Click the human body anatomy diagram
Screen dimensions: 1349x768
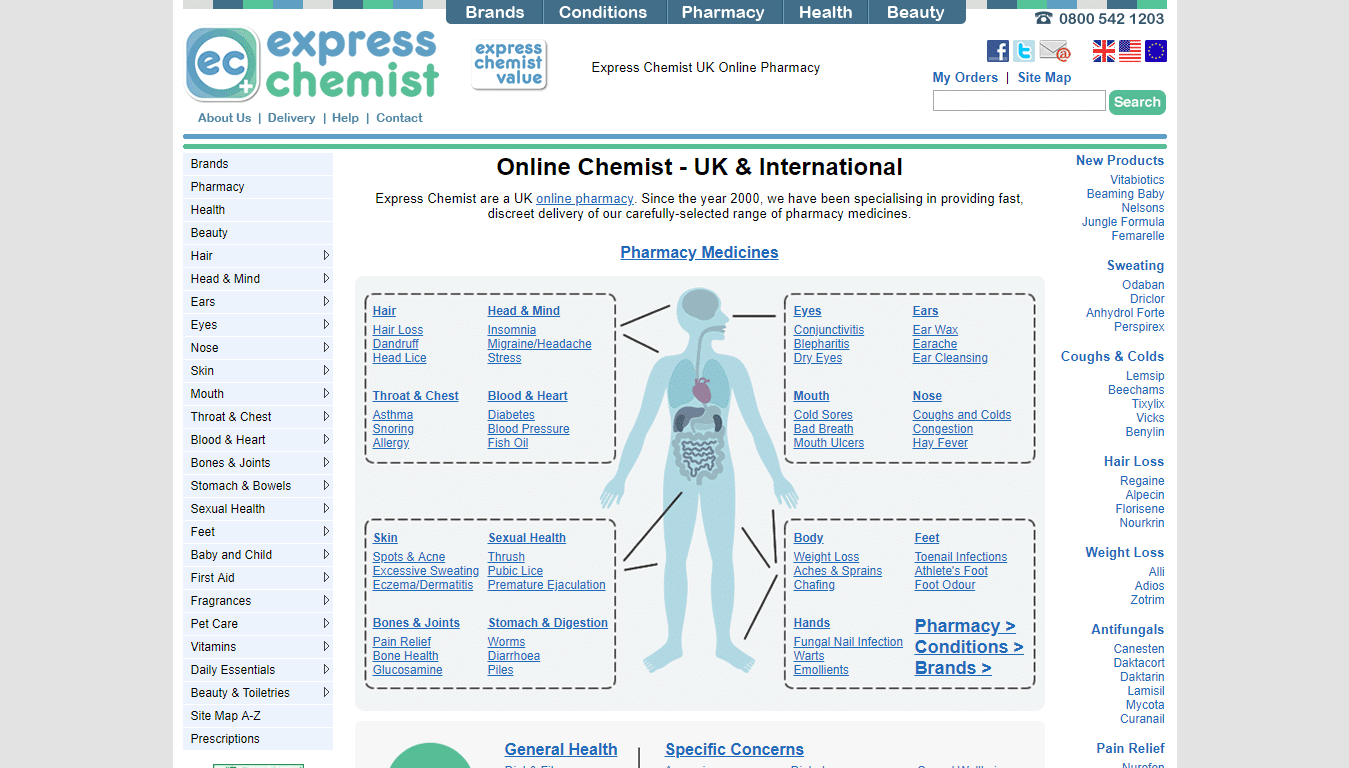click(x=699, y=480)
